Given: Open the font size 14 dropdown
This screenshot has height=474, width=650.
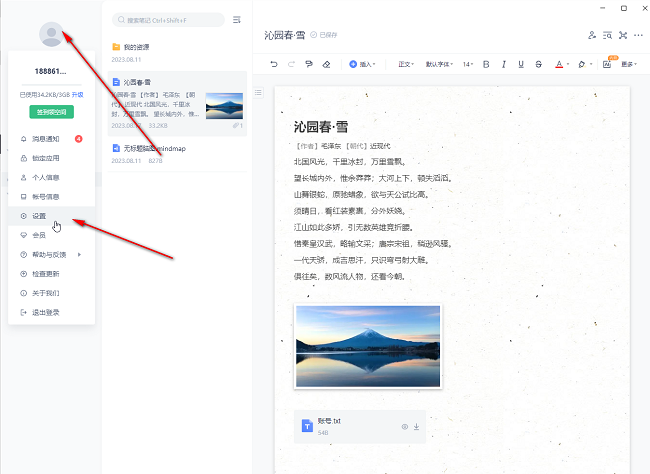Looking at the screenshot, I should (x=468, y=64).
